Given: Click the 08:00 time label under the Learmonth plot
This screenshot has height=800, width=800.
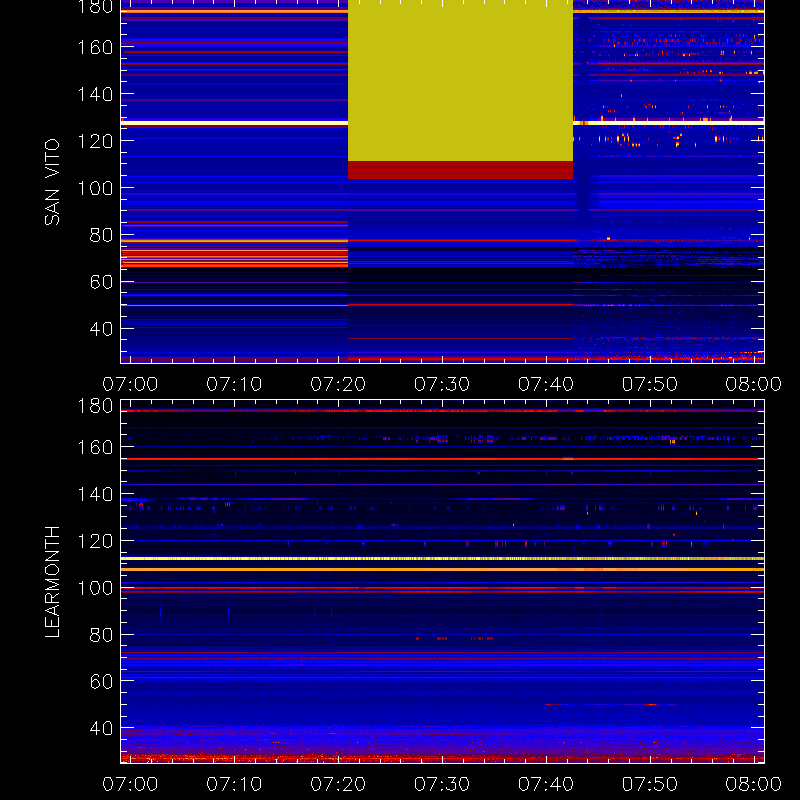Looking at the screenshot, I should pos(754,784).
